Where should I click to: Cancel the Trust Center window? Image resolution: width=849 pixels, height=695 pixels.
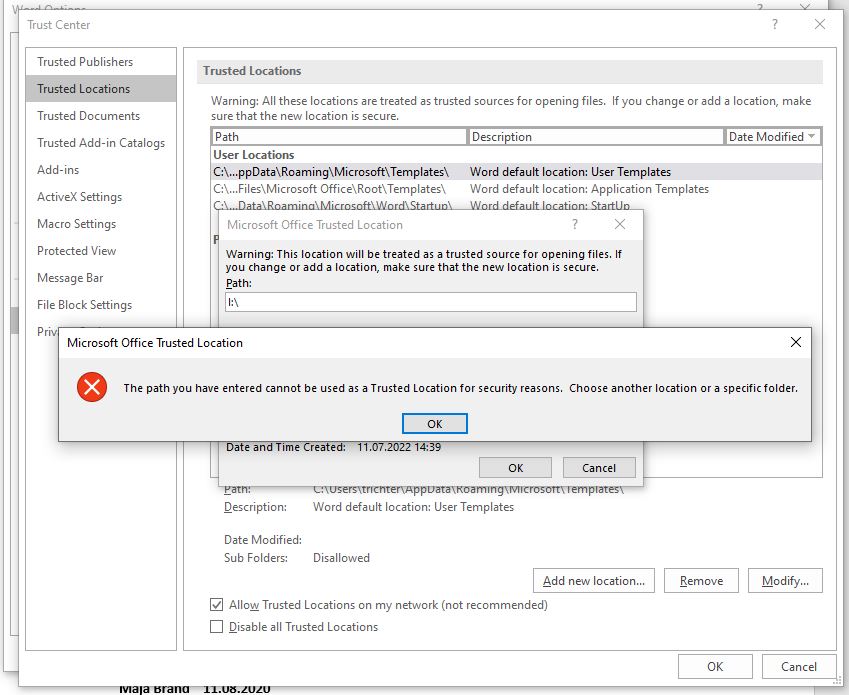pyautogui.click(x=799, y=666)
